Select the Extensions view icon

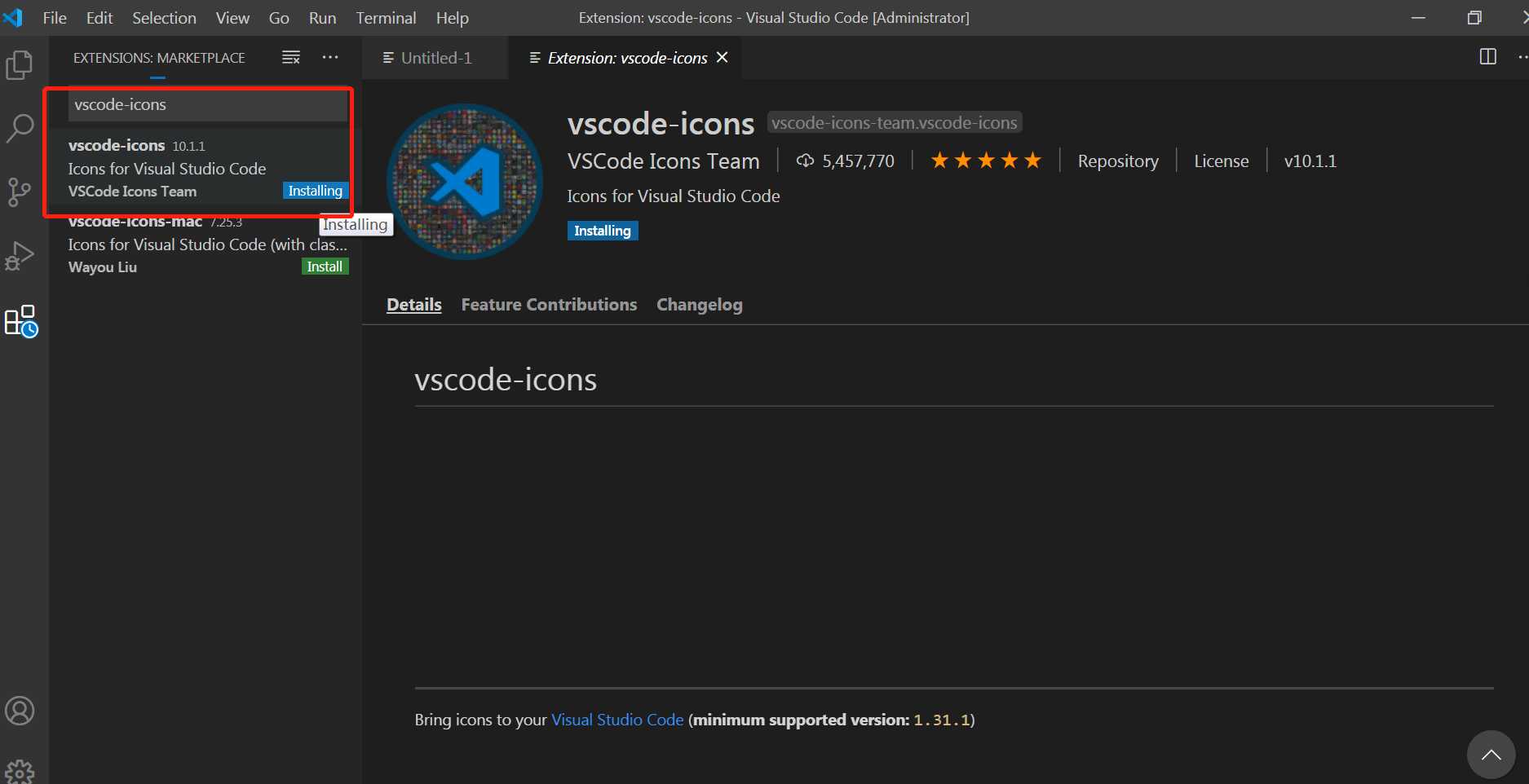click(21, 321)
